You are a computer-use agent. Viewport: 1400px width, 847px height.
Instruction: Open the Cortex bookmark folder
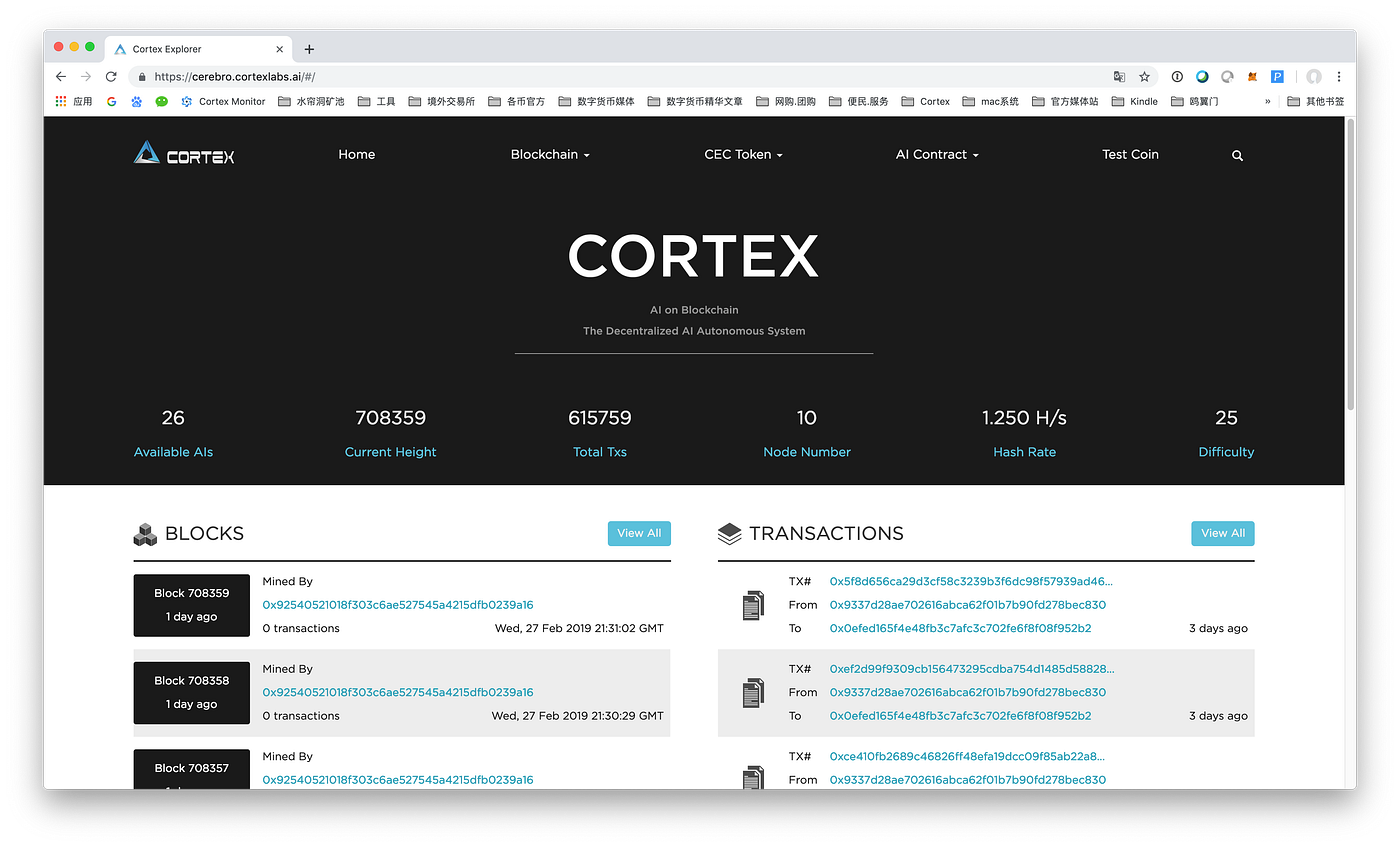click(925, 101)
